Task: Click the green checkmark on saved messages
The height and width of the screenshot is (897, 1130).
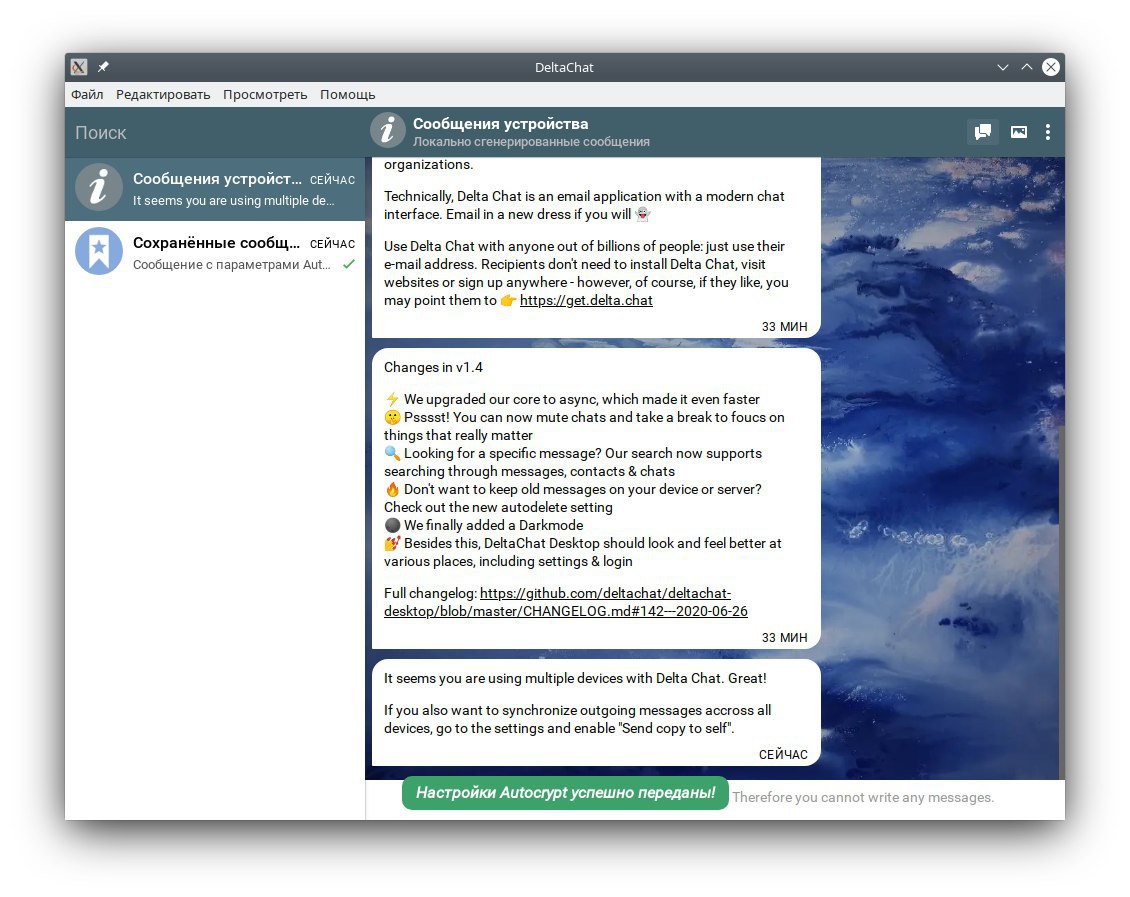Action: click(349, 264)
